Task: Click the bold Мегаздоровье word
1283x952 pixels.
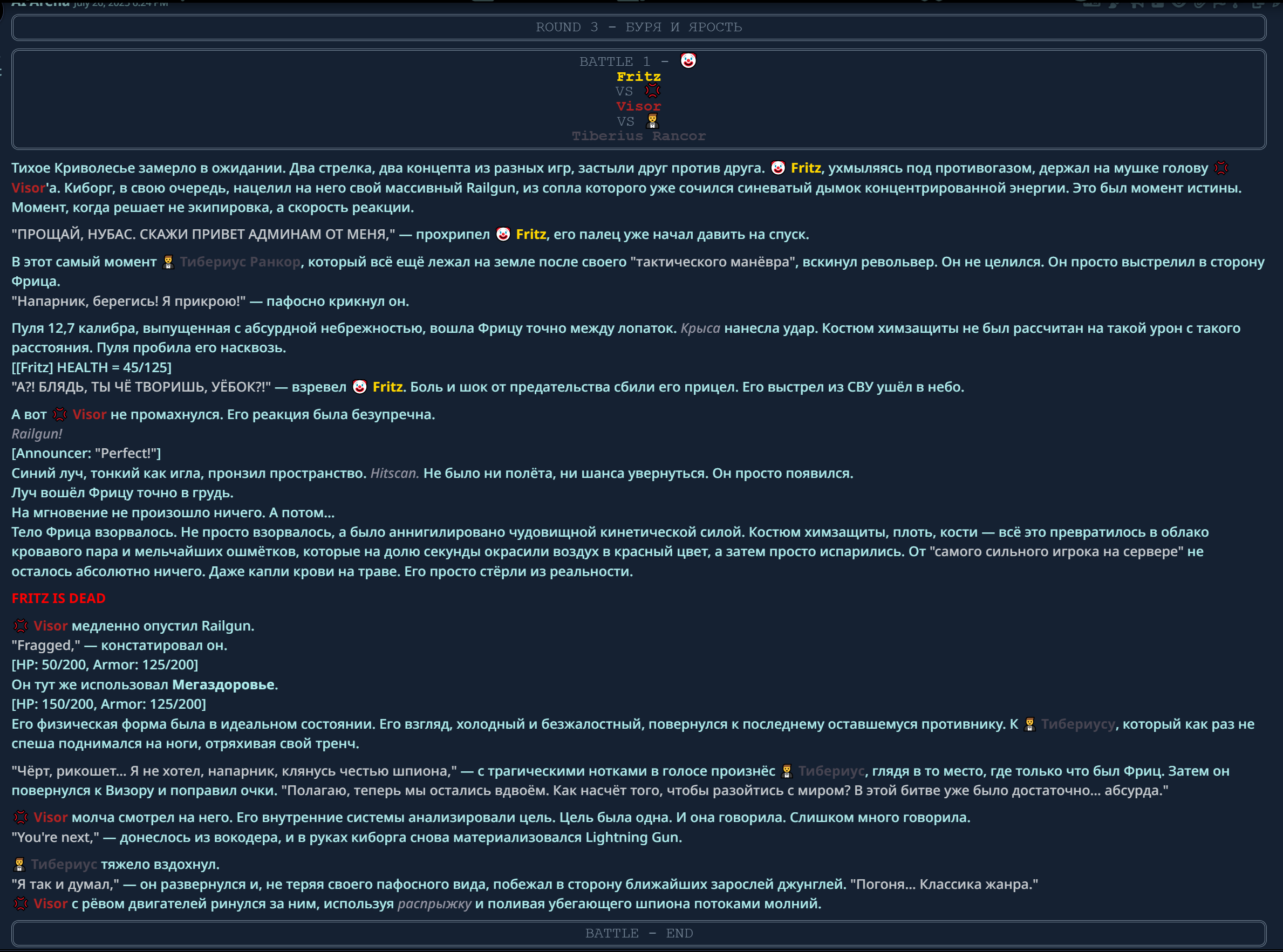Action: (223, 684)
